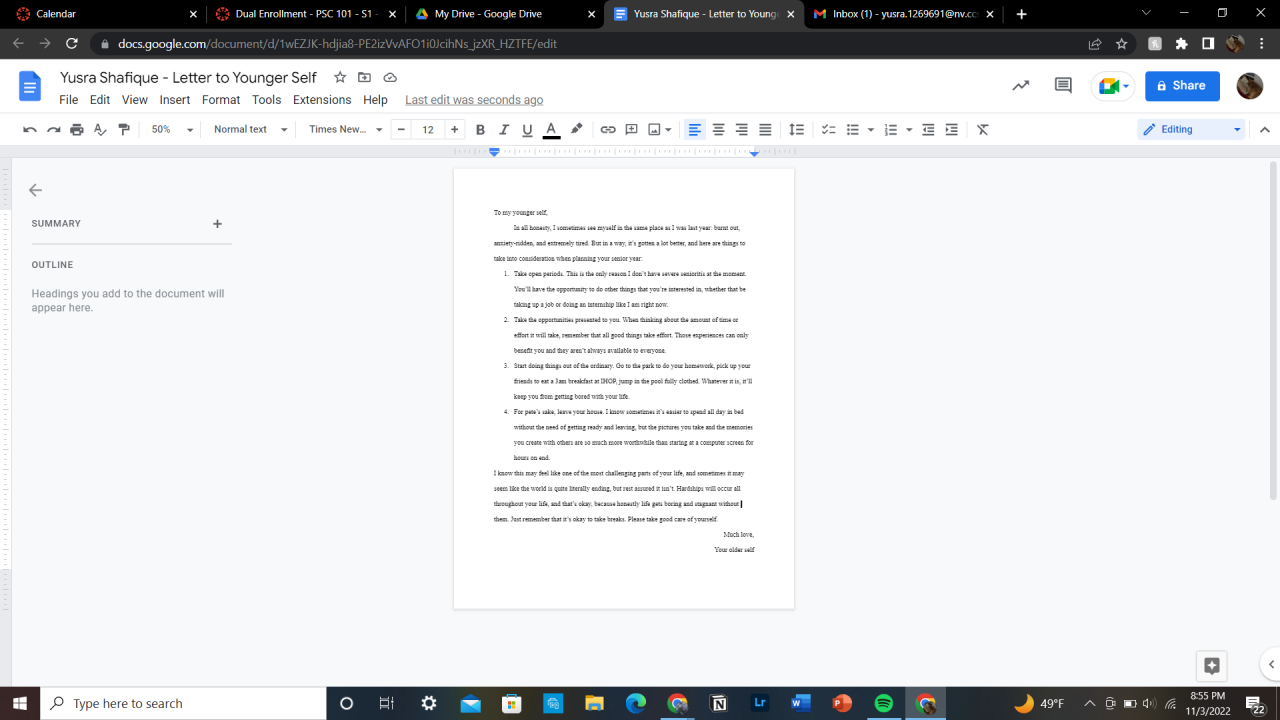Screen dimensions: 1280x720
Task: Set center text alignment
Action: [718, 129]
